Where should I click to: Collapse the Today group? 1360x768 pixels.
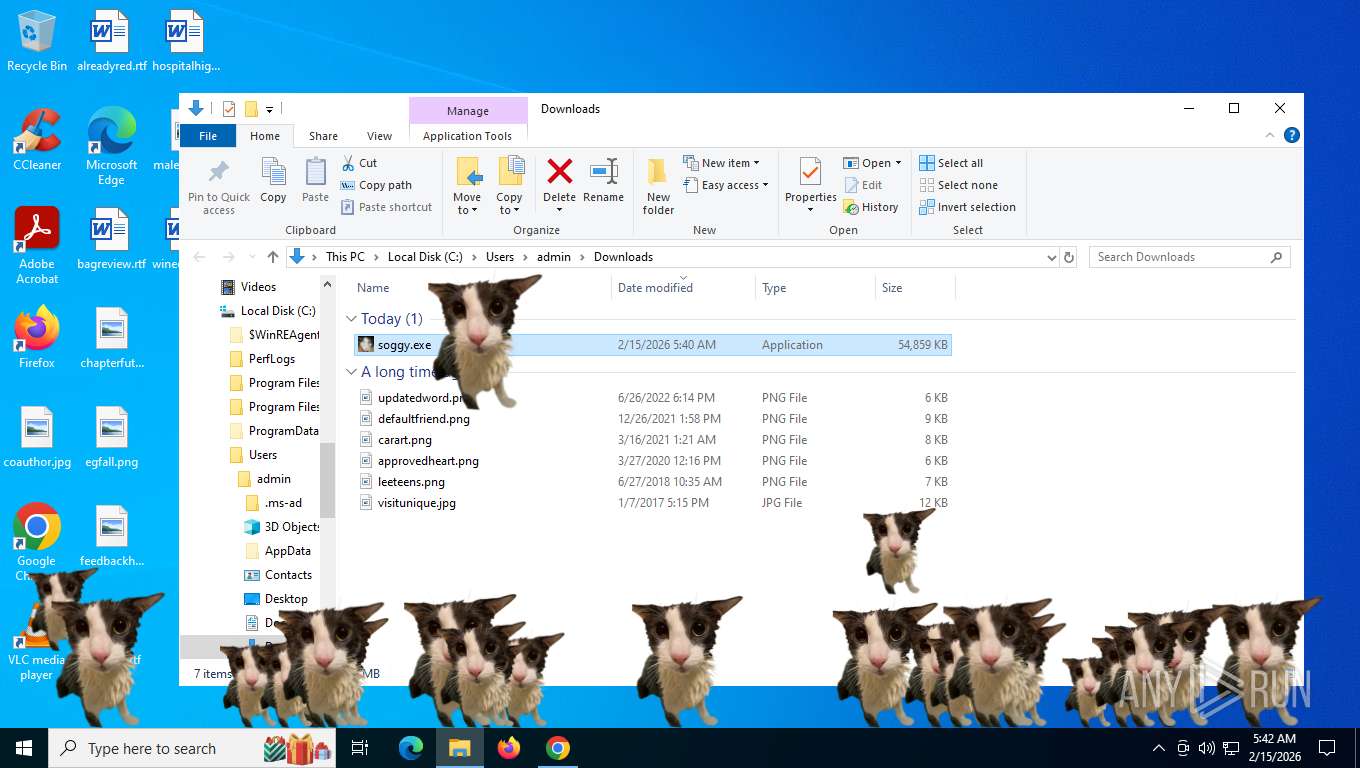coord(352,319)
